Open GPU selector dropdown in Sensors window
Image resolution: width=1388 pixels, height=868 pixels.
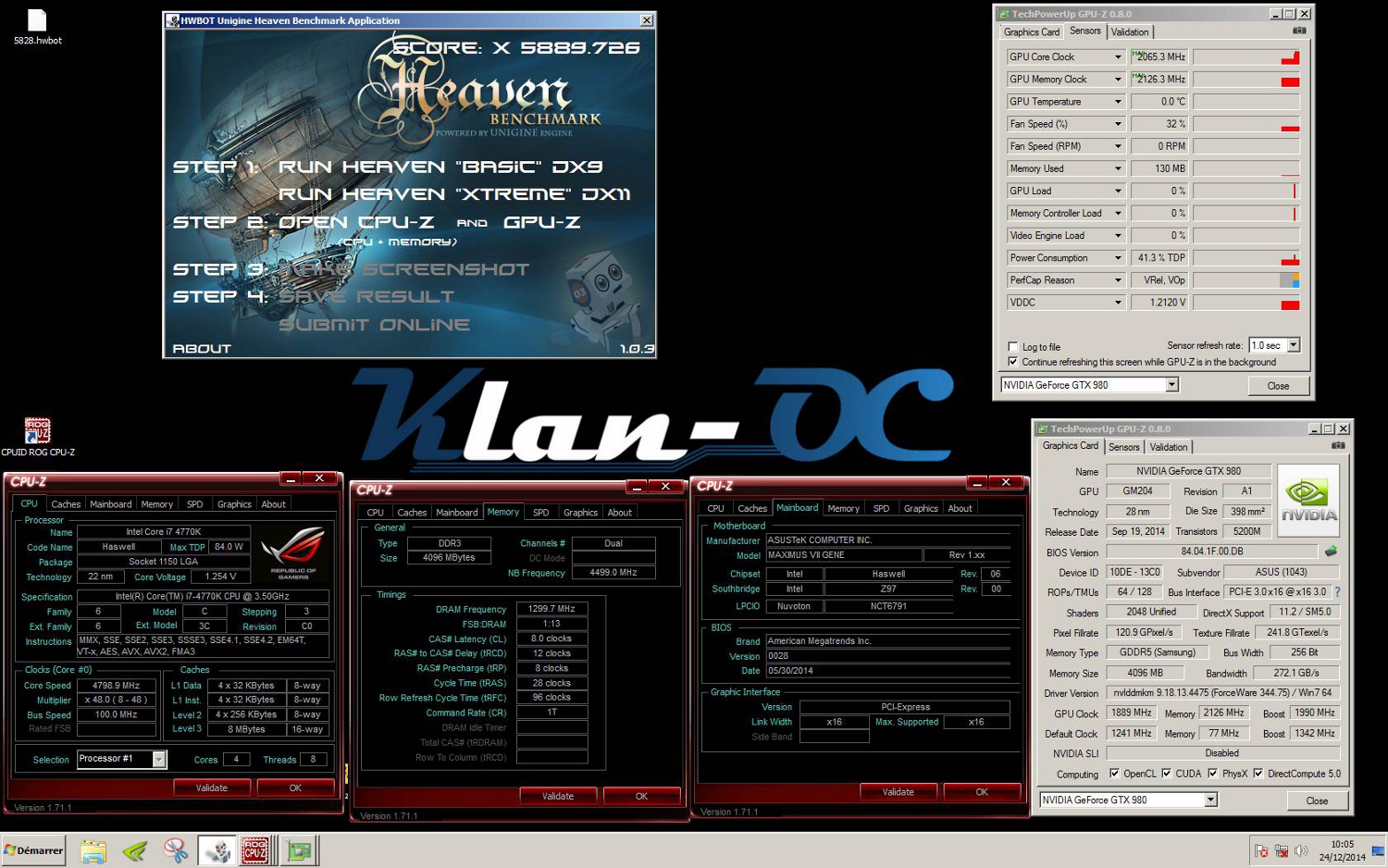[x=1171, y=385]
